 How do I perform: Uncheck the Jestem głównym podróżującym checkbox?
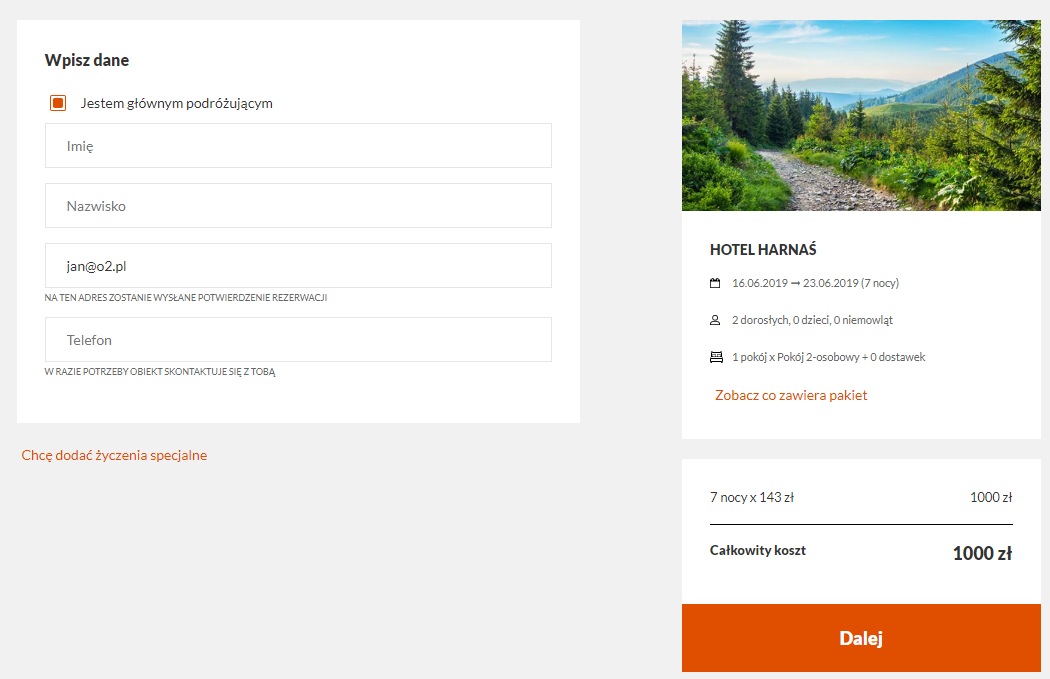tap(58, 103)
